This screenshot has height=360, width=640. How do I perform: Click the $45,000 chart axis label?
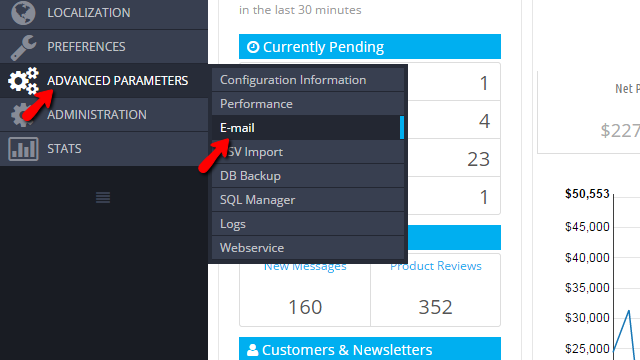coord(587,227)
